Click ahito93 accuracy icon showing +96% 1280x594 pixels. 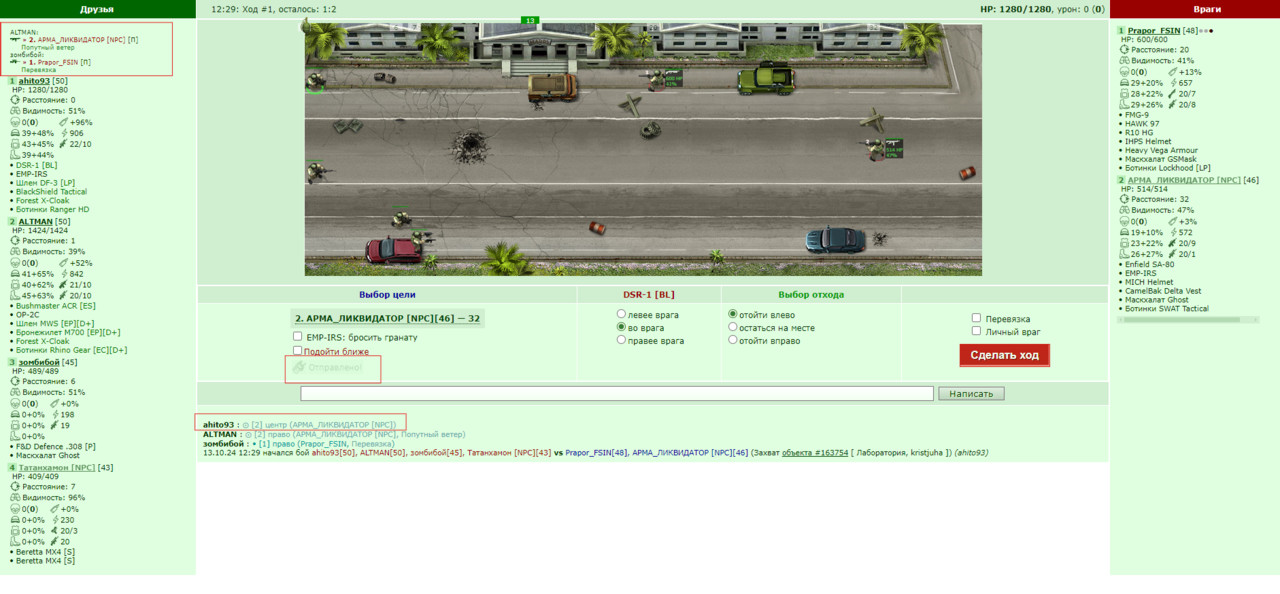65,122
